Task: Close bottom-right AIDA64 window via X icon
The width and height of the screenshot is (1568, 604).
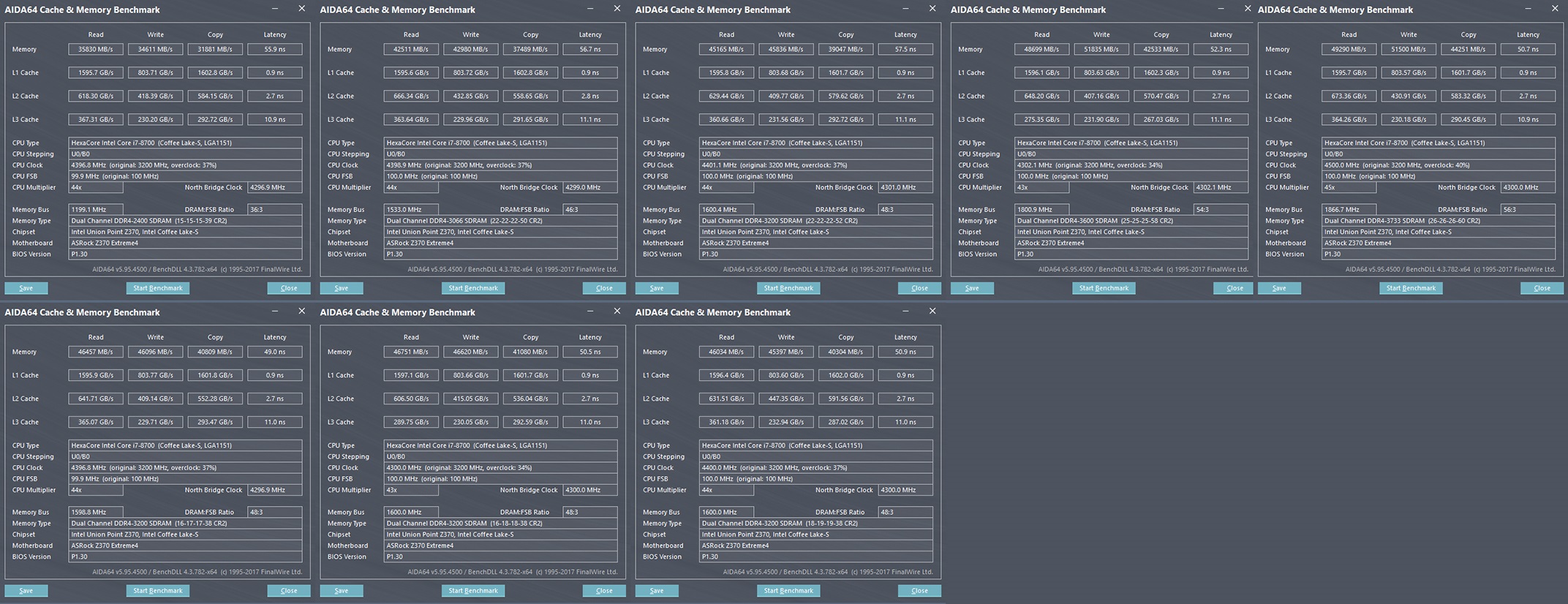Action: pyautogui.click(x=932, y=312)
